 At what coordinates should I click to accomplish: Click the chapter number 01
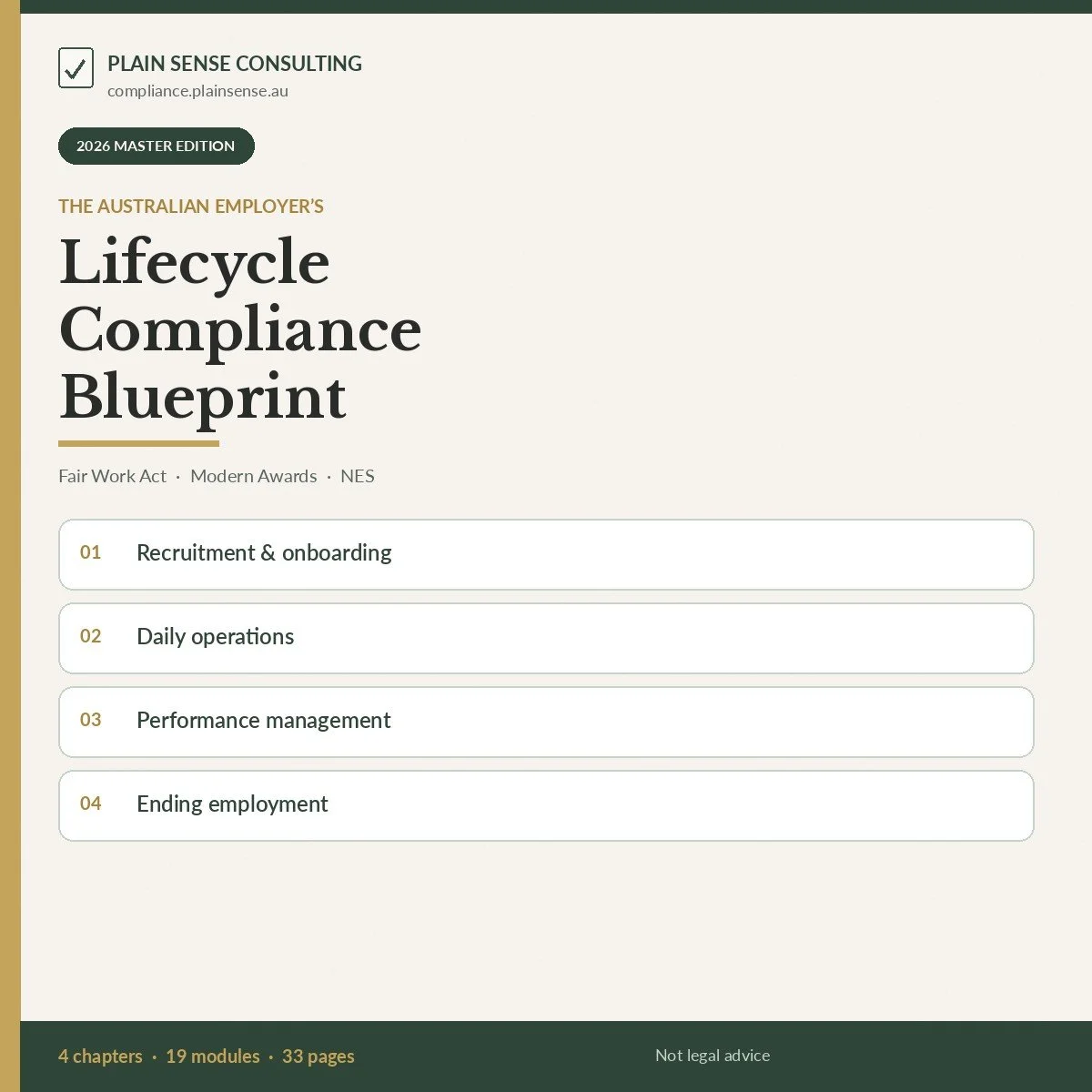click(x=91, y=552)
